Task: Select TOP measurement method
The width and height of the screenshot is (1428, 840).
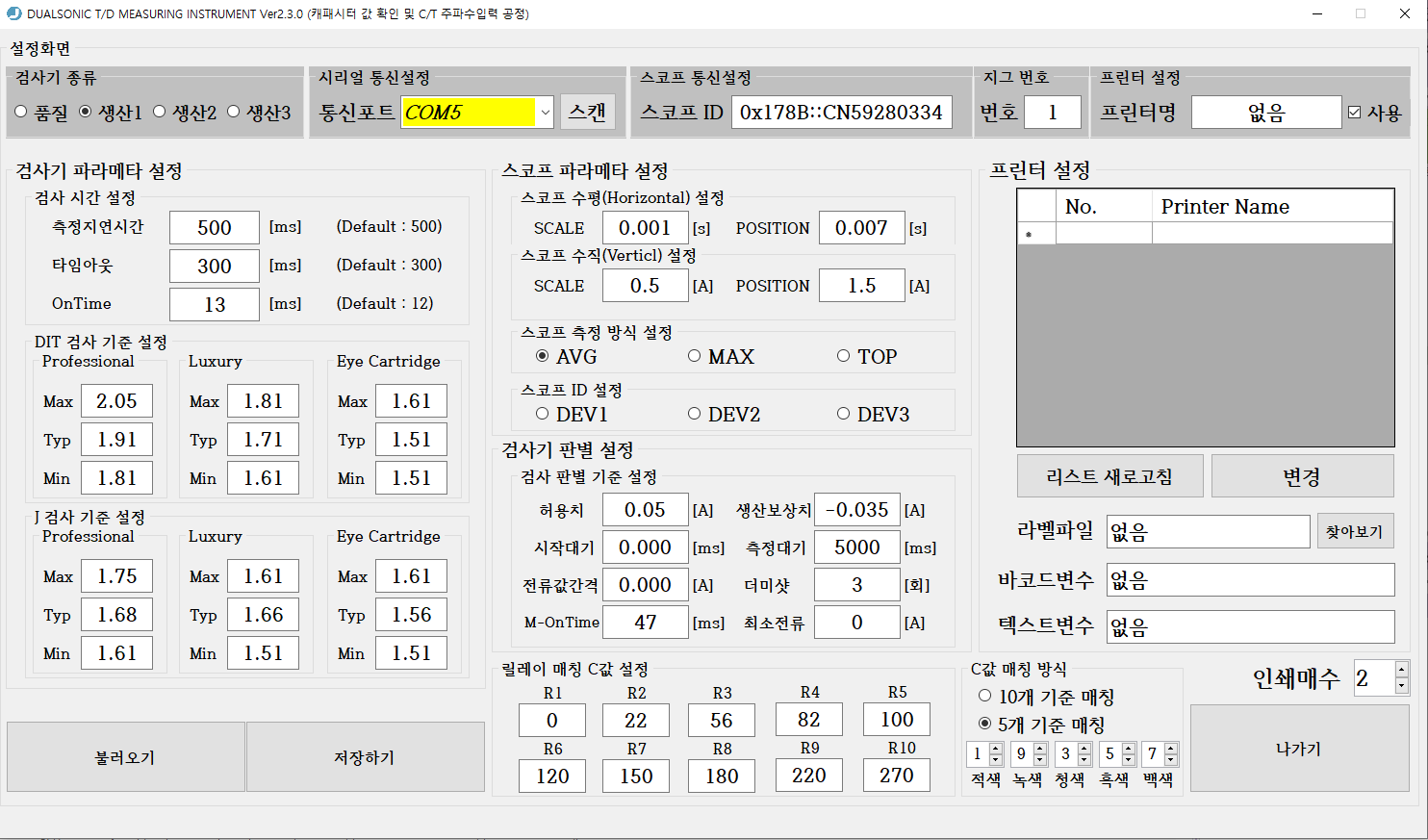Action: tap(843, 355)
